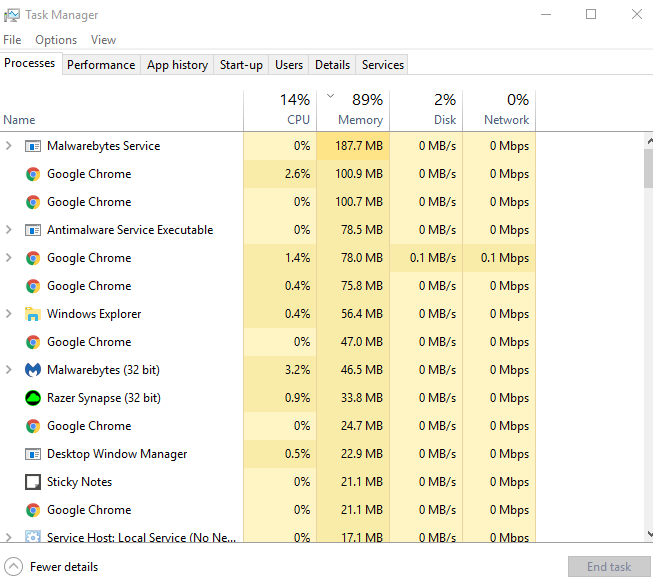The image size is (653, 585).
Task: Click the Task Manager title bar icon
Action: click(x=12, y=15)
